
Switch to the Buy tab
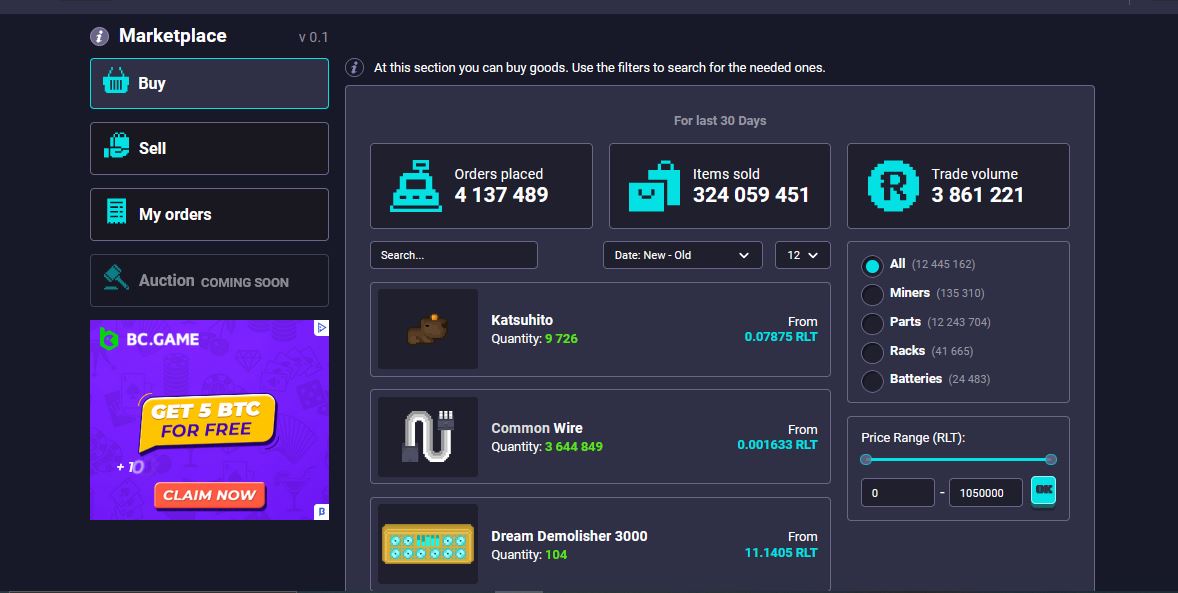[209, 83]
